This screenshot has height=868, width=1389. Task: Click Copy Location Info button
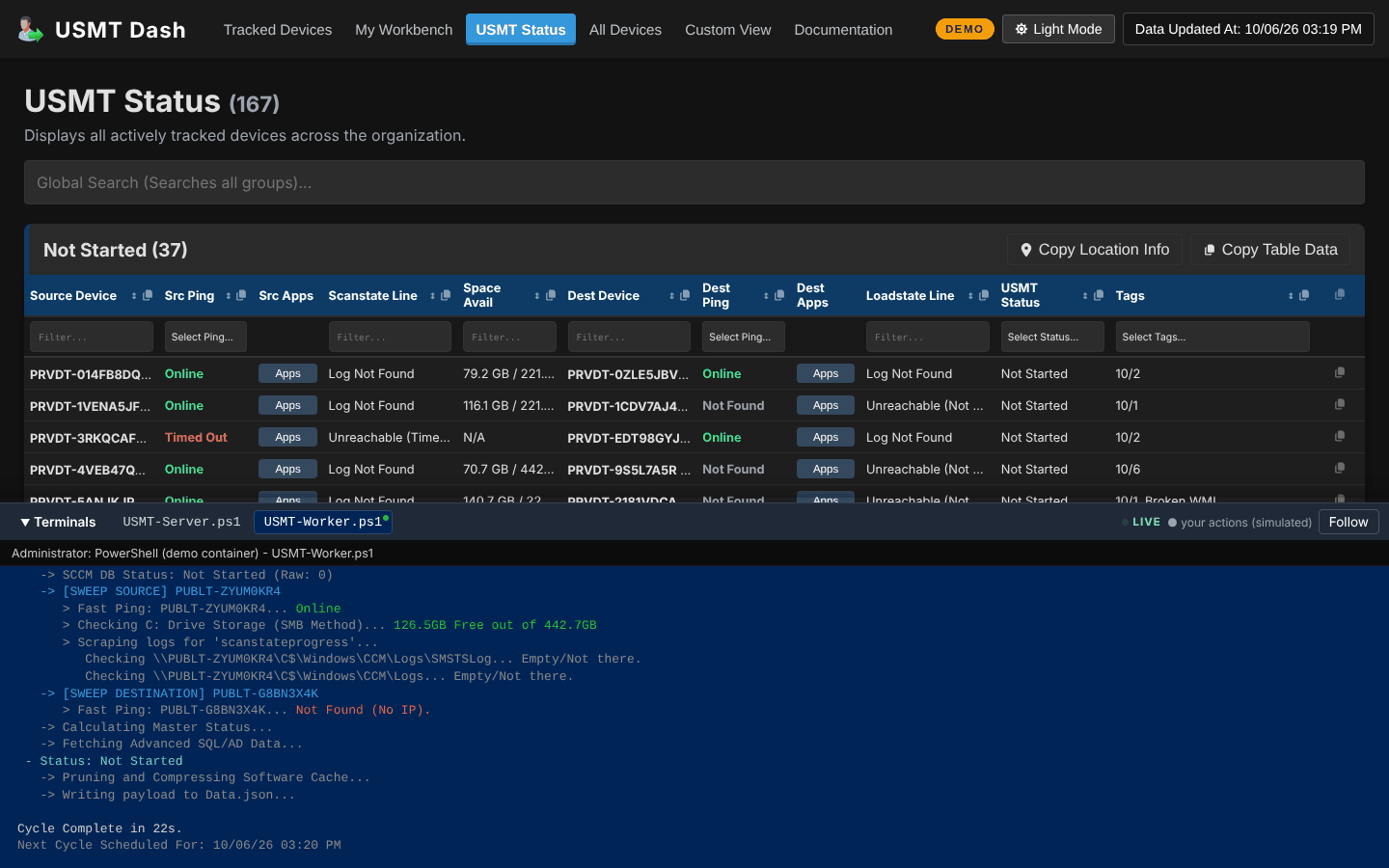1095,250
